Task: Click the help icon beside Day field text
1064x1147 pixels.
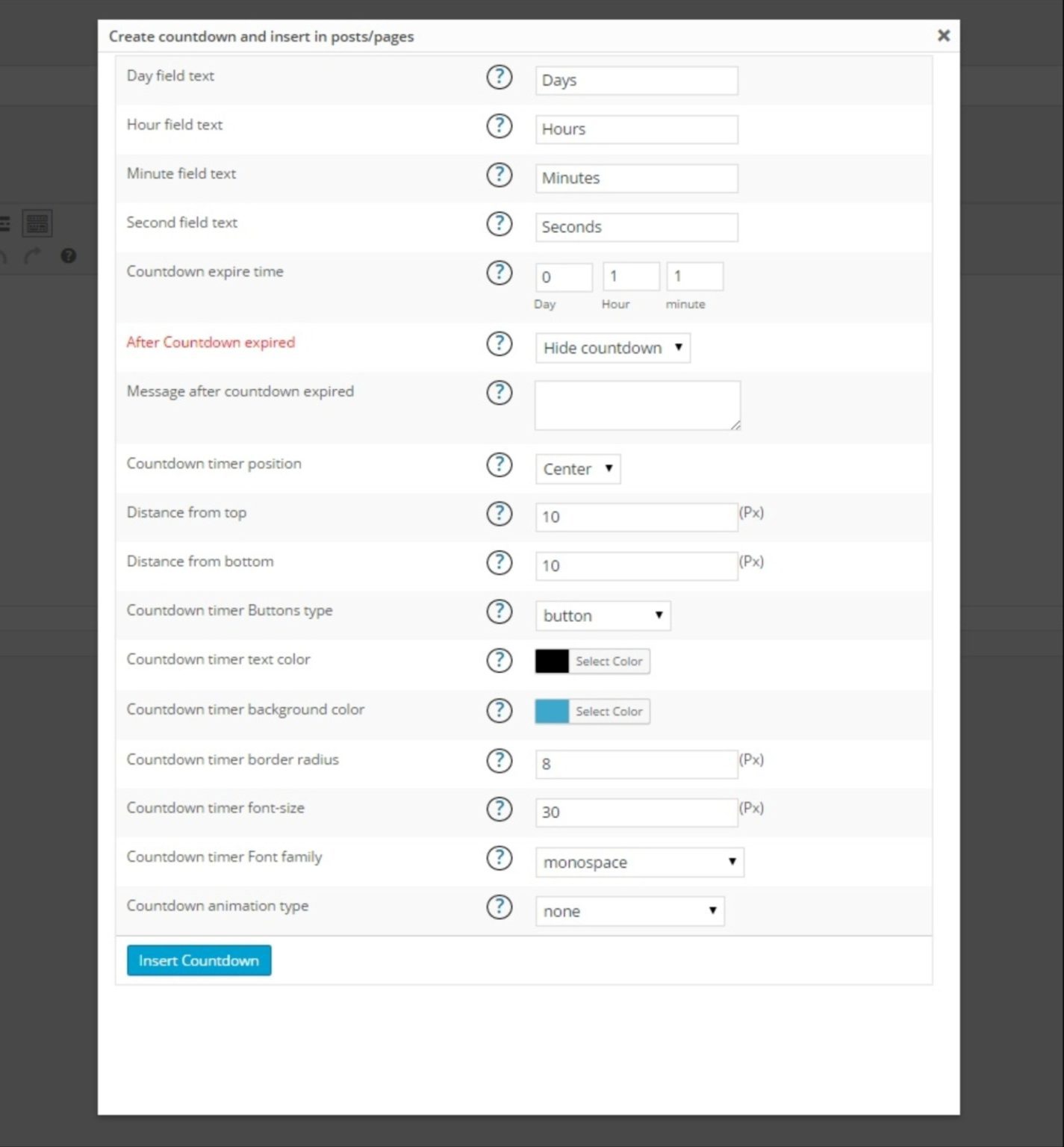Action: (499, 77)
